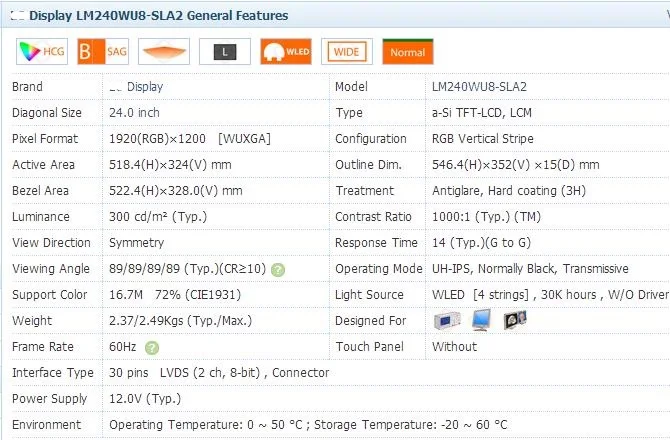Click the Bezel Area row label
Viewport: 670px width, 440px height.
(x=40, y=191)
